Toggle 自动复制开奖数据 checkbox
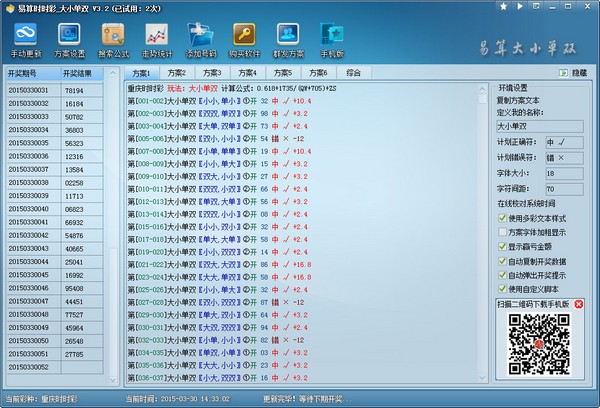The height and width of the screenshot is (408, 600). pyautogui.click(x=502, y=261)
